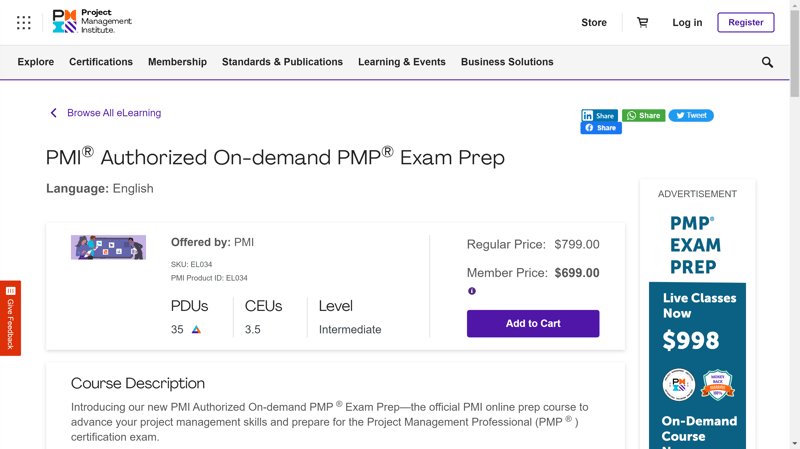Click the member price info icon

coord(472,291)
